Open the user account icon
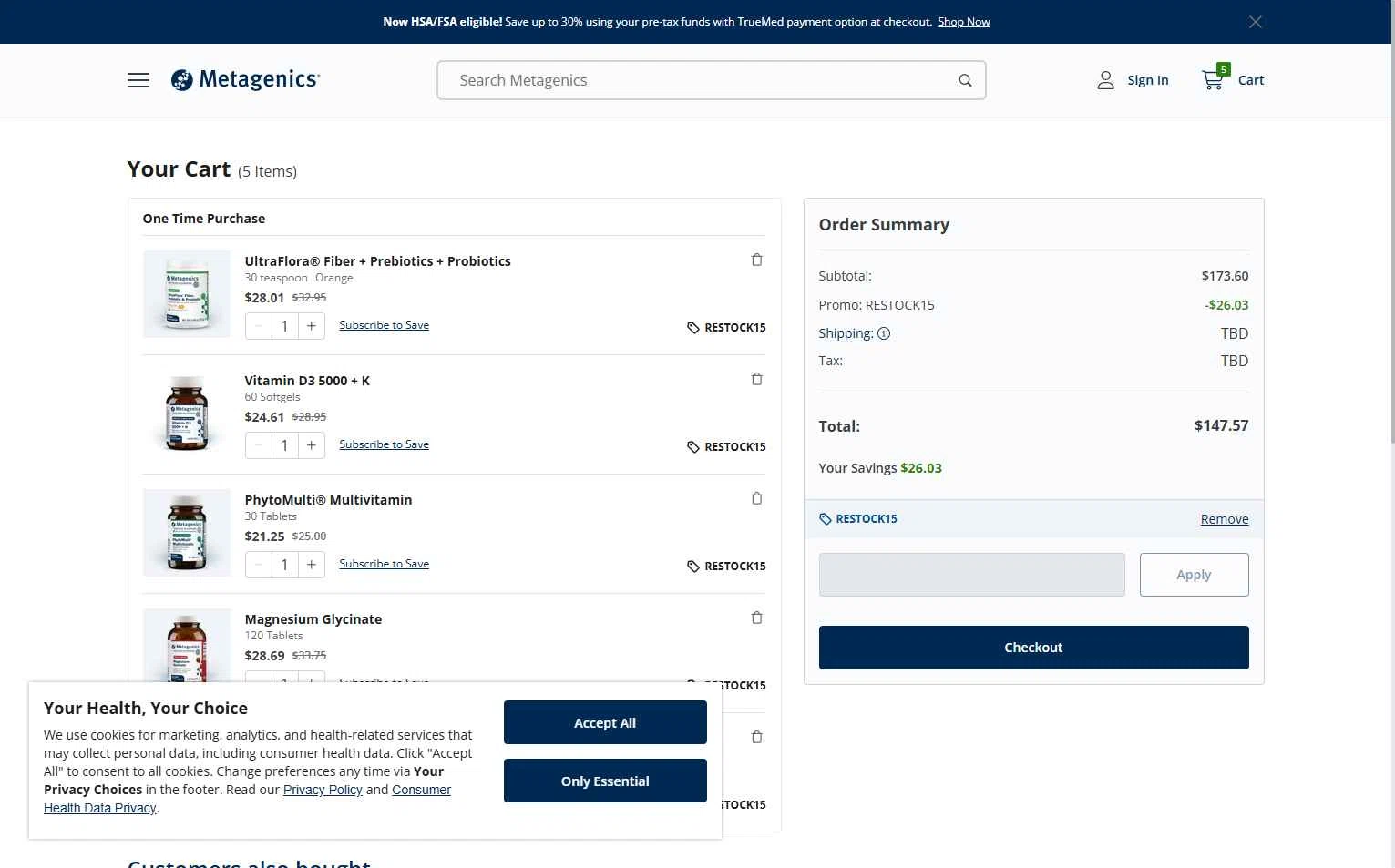This screenshot has width=1395, height=868. click(x=1105, y=80)
